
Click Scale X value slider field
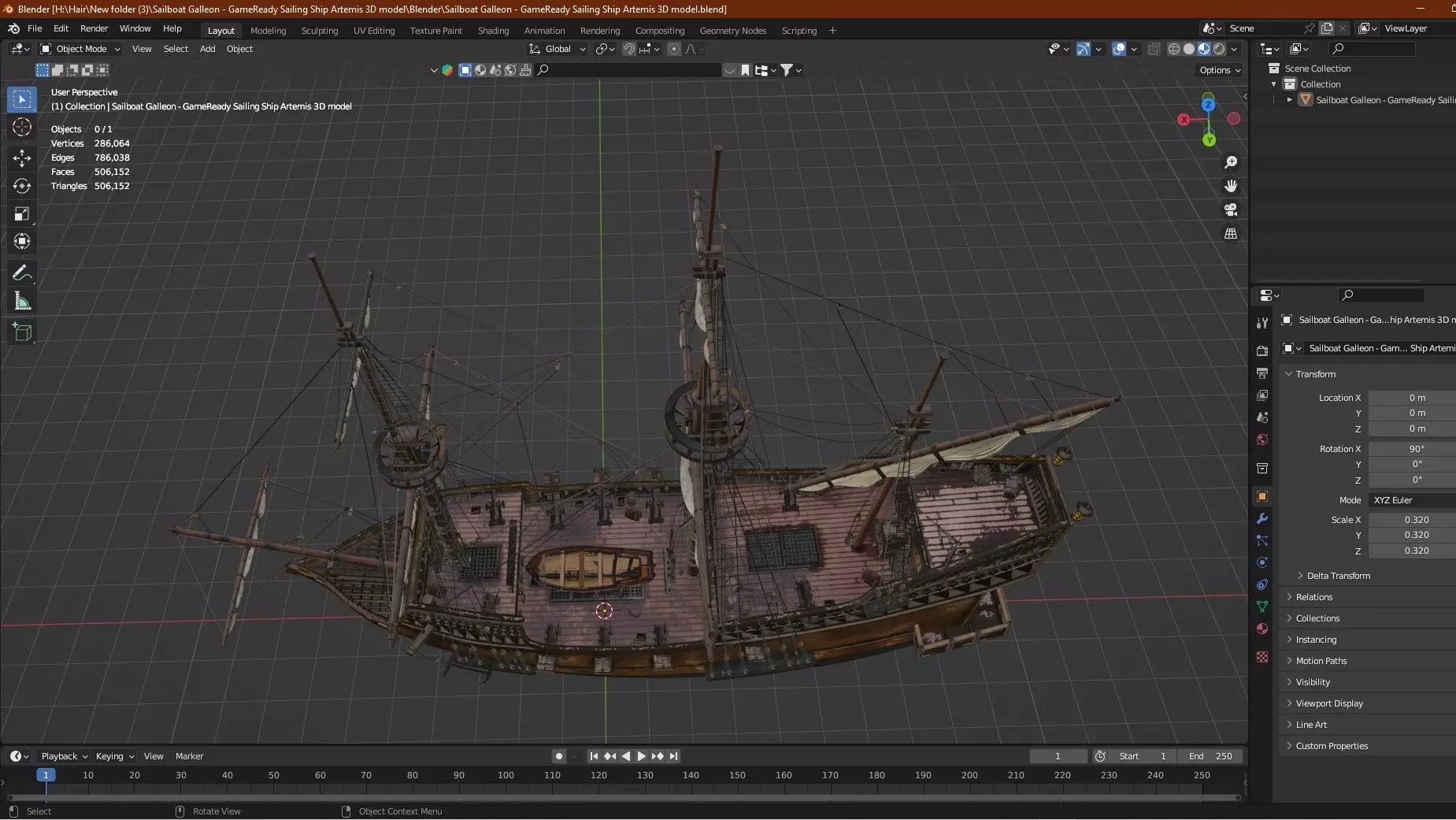pyautogui.click(x=1412, y=520)
